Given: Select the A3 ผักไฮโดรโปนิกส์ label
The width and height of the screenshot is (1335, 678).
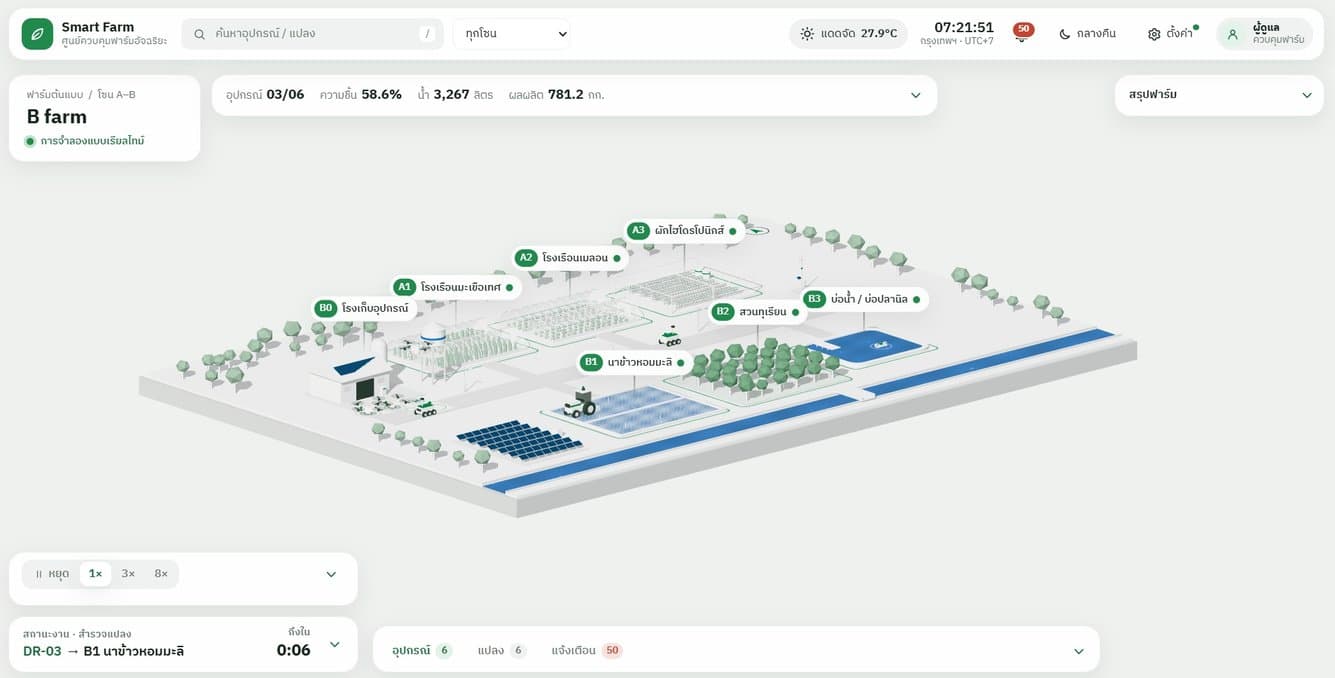Looking at the screenshot, I should [684, 230].
